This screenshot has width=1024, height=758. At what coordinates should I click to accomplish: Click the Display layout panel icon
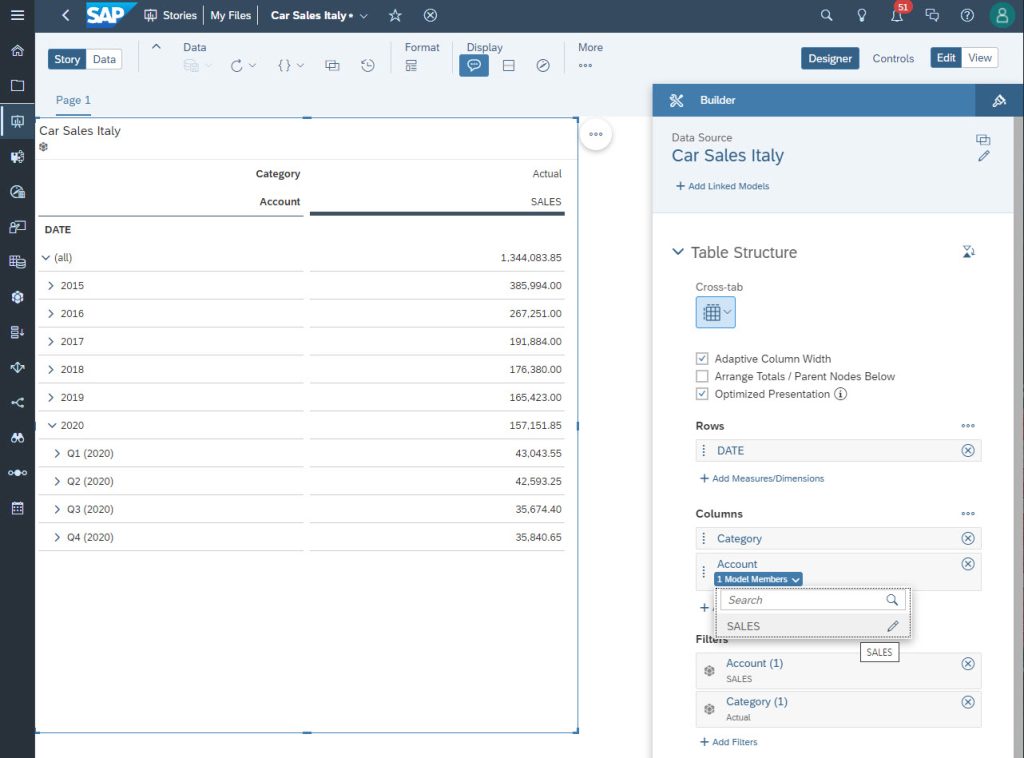pyautogui.click(x=509, y=65)
